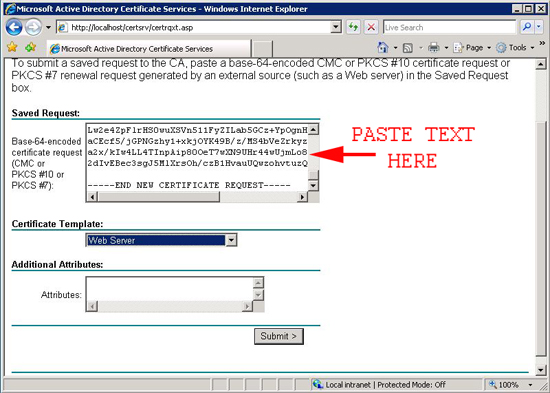Click inside the Attributes text box

170,290
